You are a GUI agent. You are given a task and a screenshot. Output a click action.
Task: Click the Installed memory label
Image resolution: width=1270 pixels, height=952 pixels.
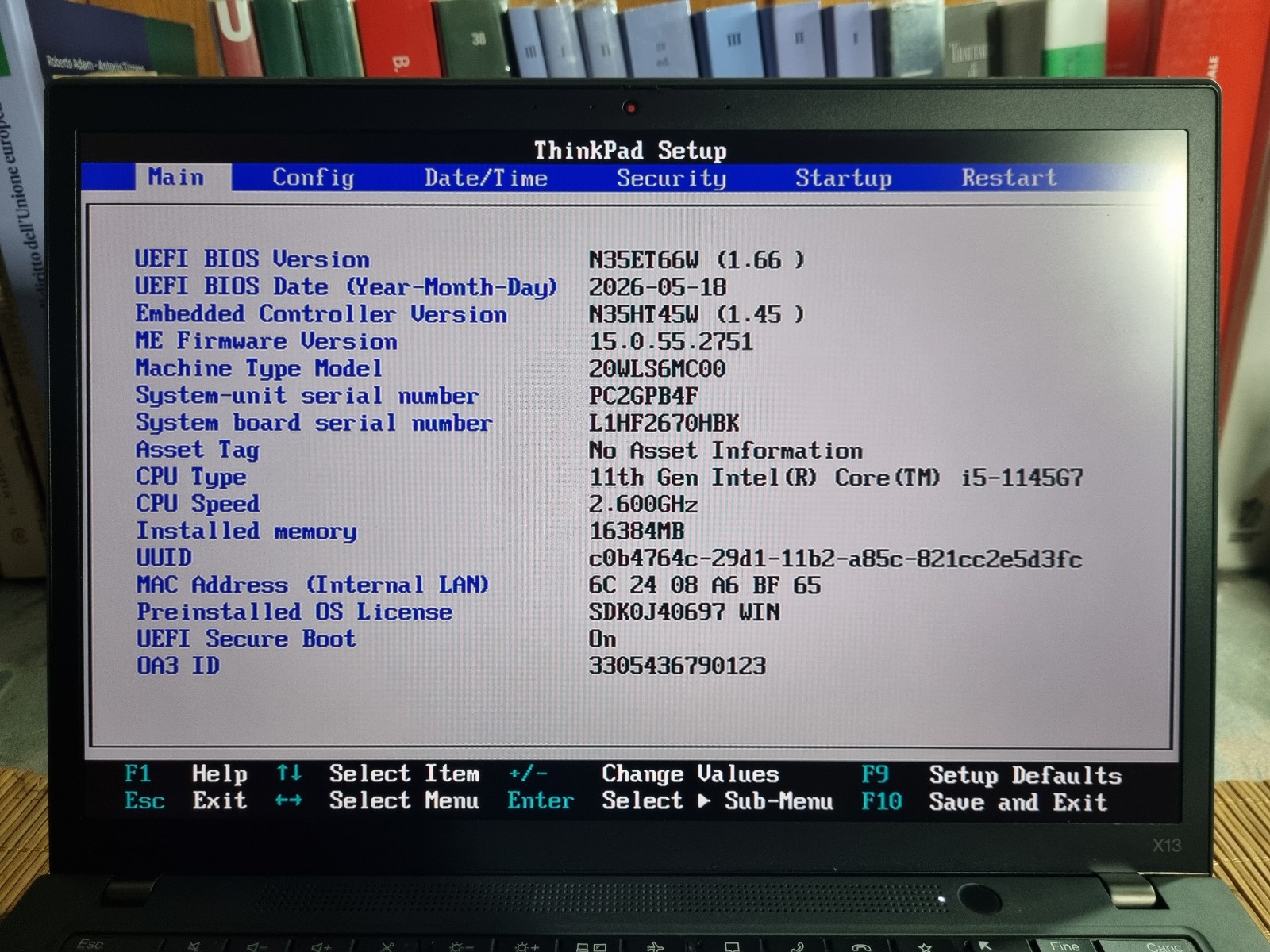pos(246,532)
